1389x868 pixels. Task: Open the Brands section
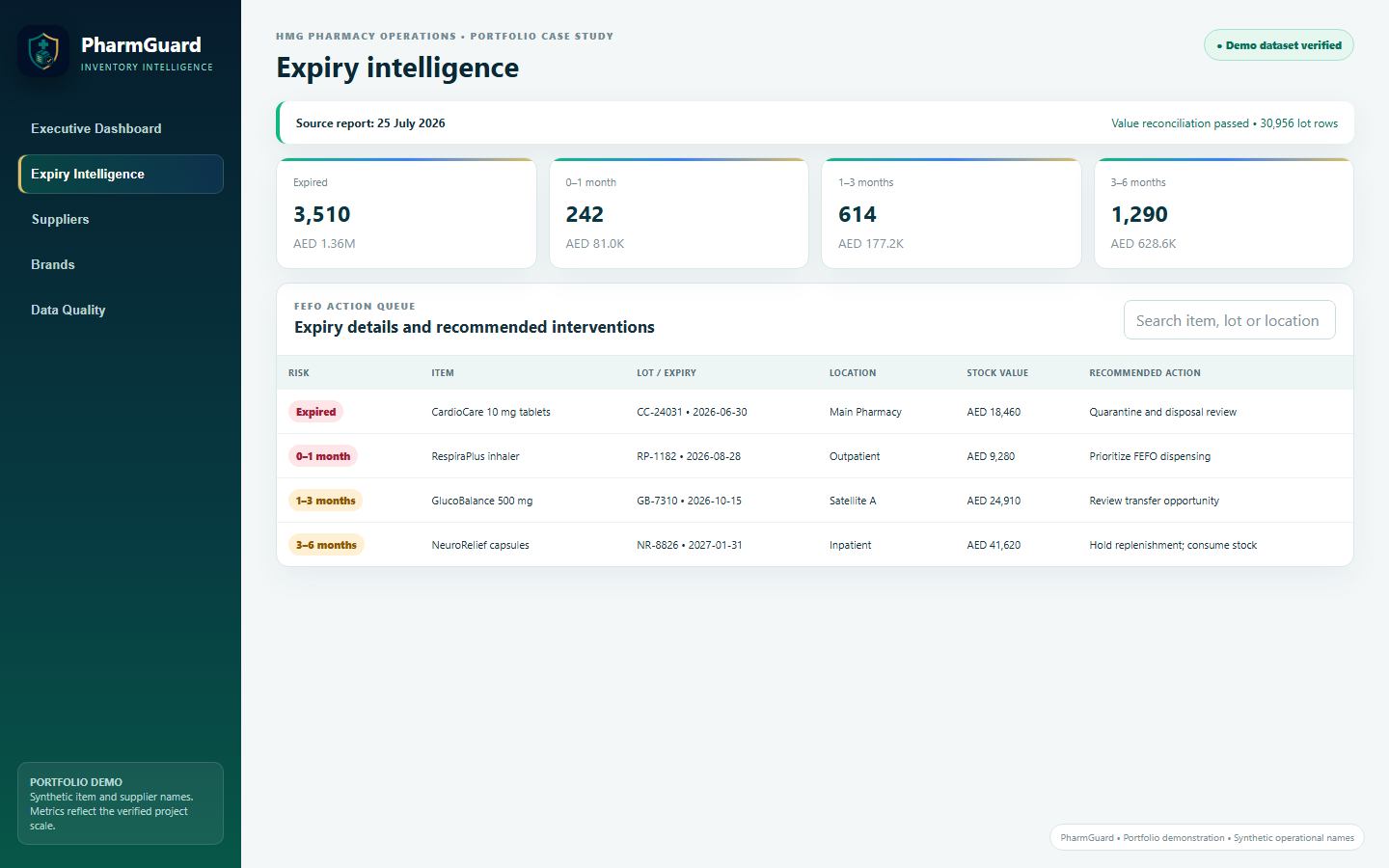[121, 264]
